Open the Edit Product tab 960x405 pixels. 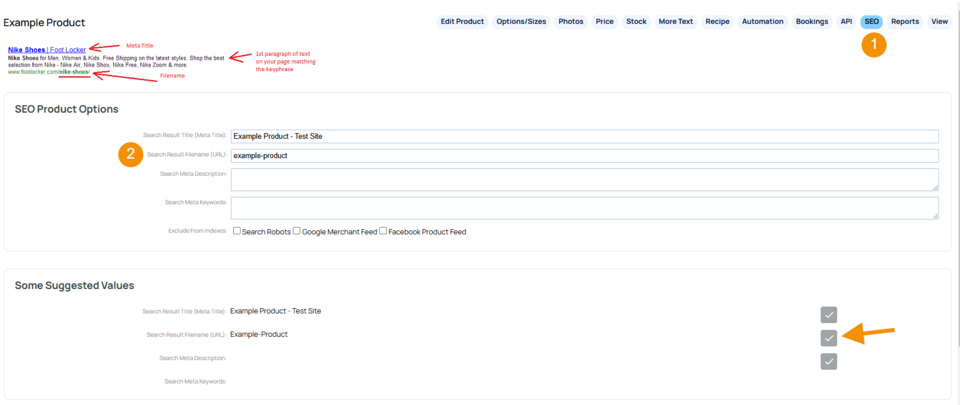[462, 21]
